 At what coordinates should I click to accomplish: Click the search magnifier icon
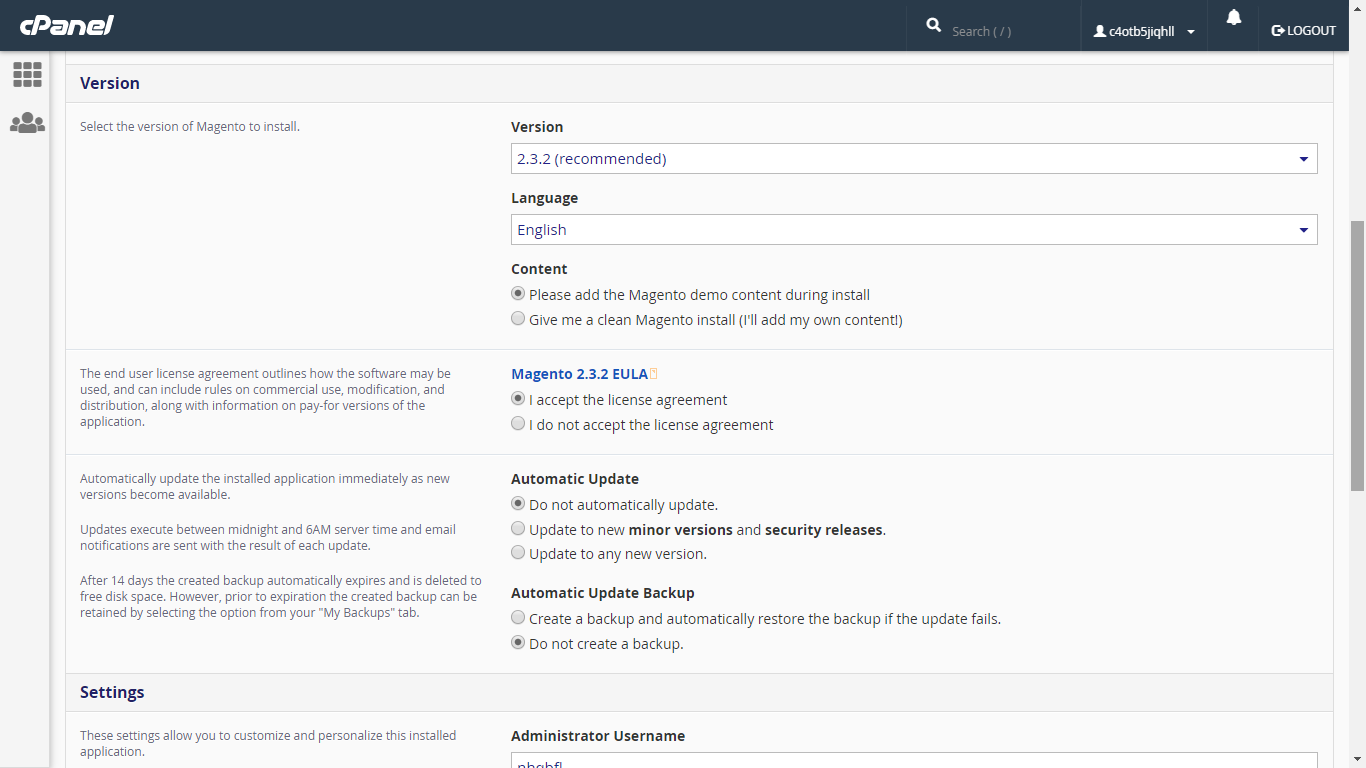click(x=934, y=25)
